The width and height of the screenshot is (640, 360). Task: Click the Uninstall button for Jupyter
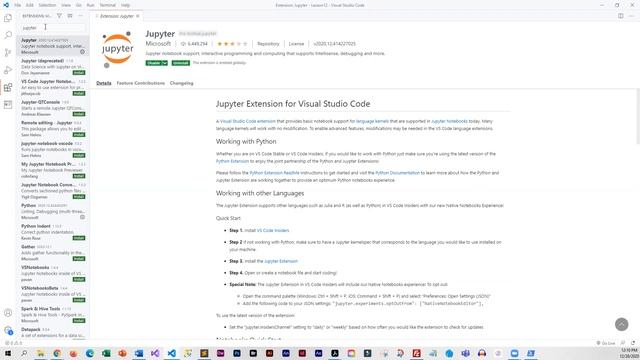point(181,63)
